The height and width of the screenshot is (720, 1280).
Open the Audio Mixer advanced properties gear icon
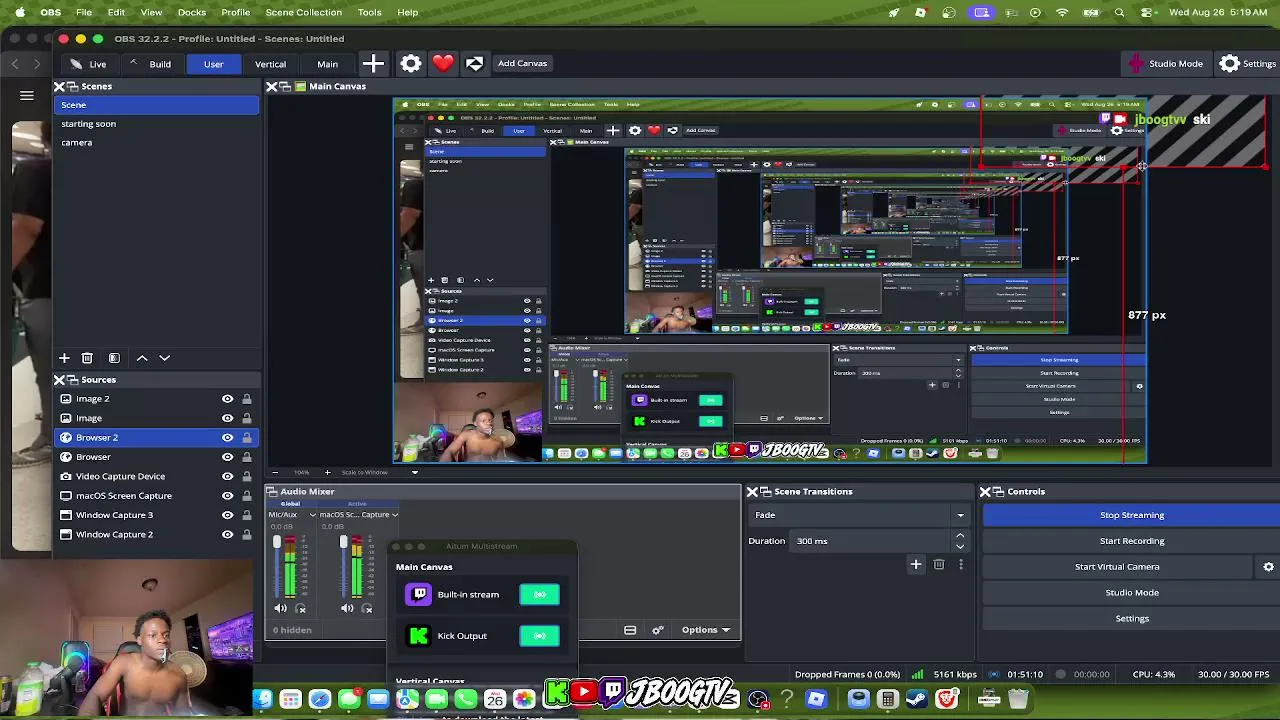pyautogui.click(x=657, y=630)
